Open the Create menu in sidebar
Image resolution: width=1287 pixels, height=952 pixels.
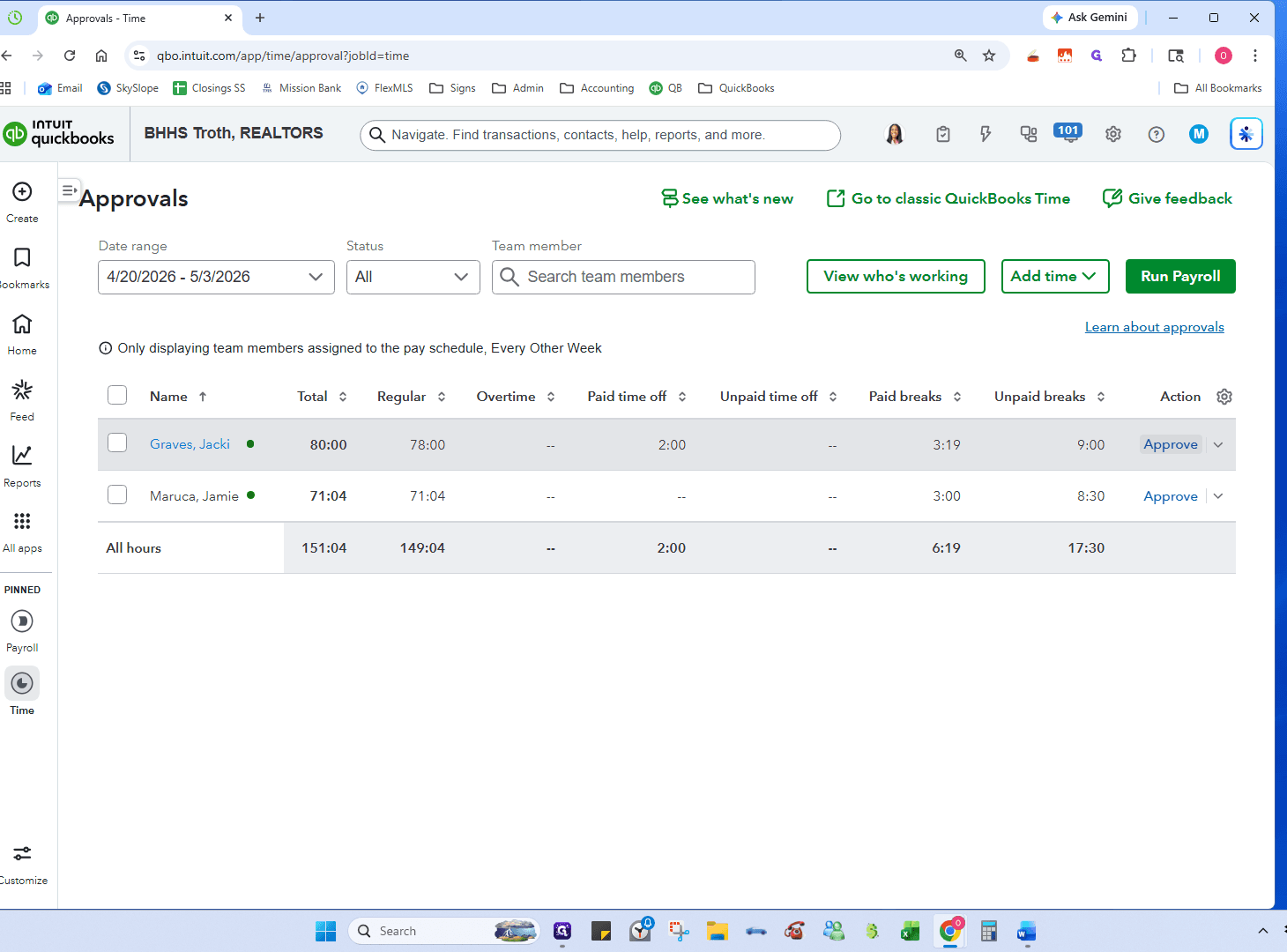click(x=22, y=202)
